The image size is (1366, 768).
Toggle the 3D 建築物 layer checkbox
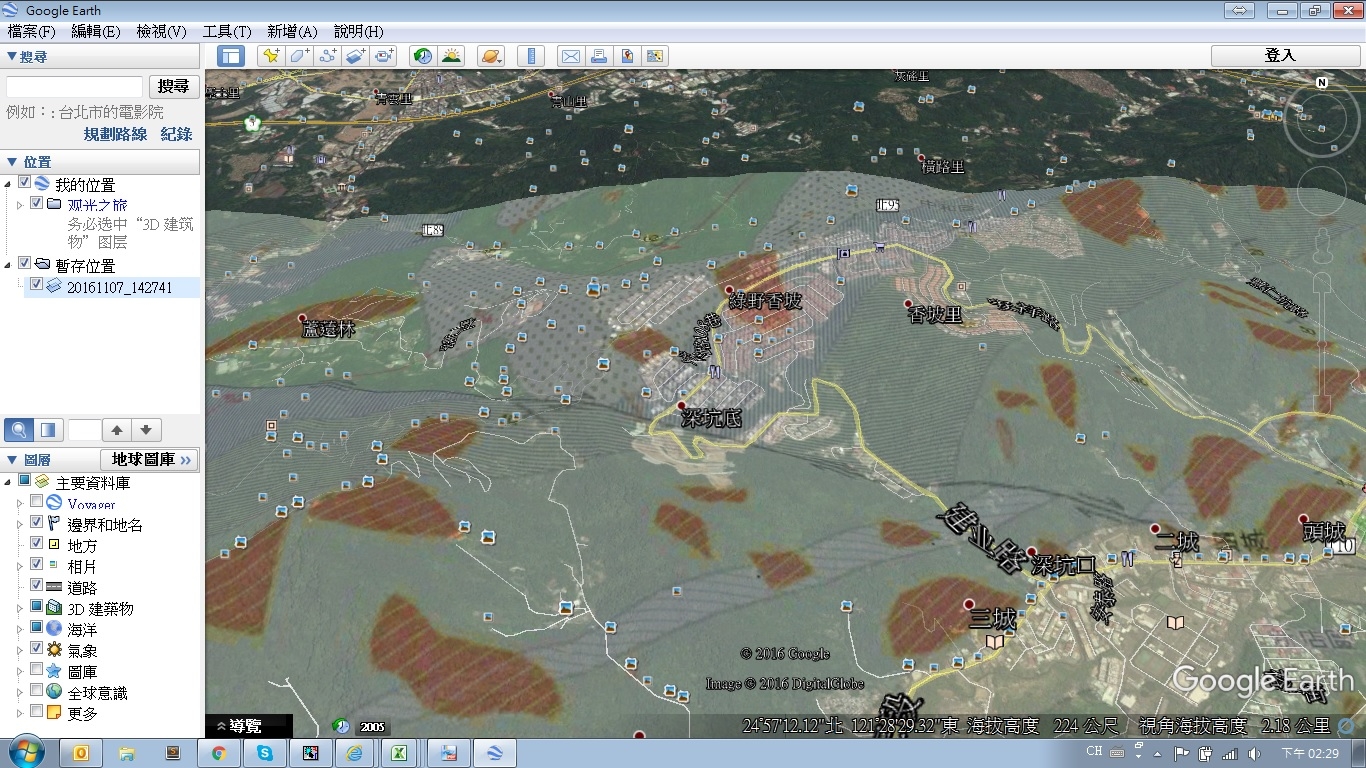(x=37, y=607)
